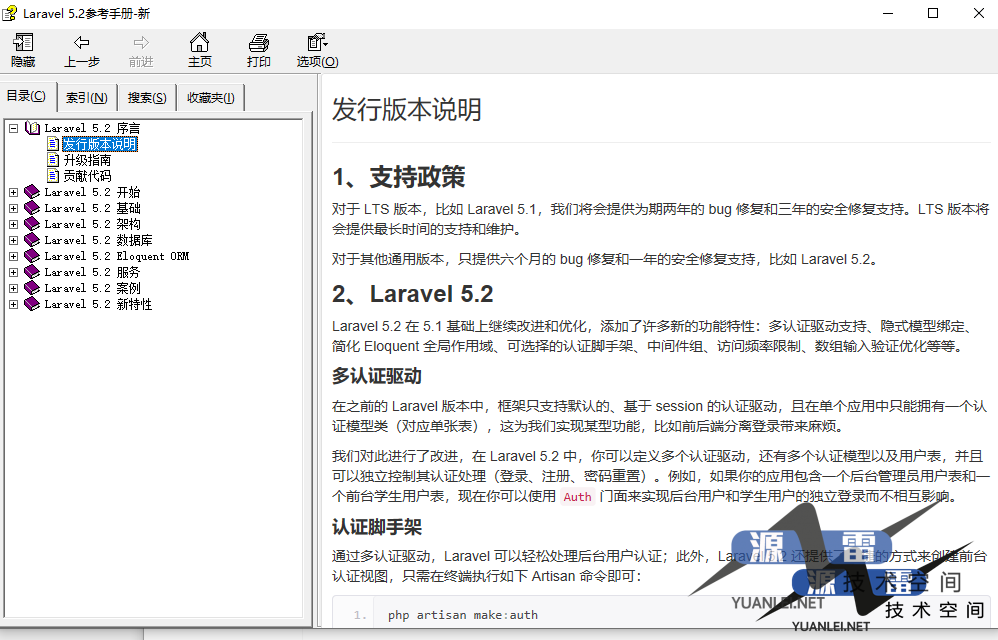The width and height of the screenshot is (998, 640).
Task: Click page icon beside 发行版本说明
Action: pyautogui.click(x=53, y=144)
